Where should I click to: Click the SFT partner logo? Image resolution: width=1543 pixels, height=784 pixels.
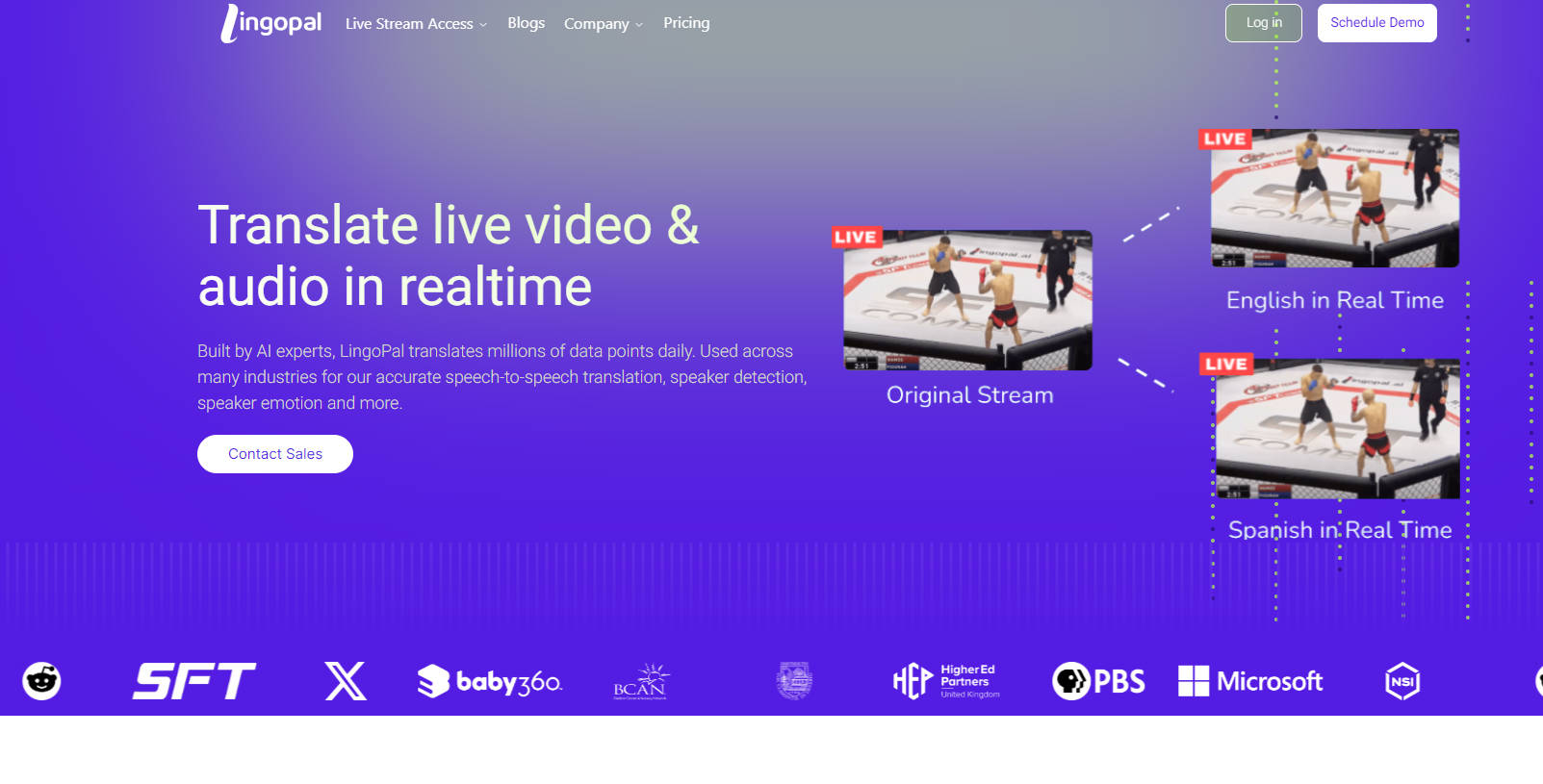point(193,681)
